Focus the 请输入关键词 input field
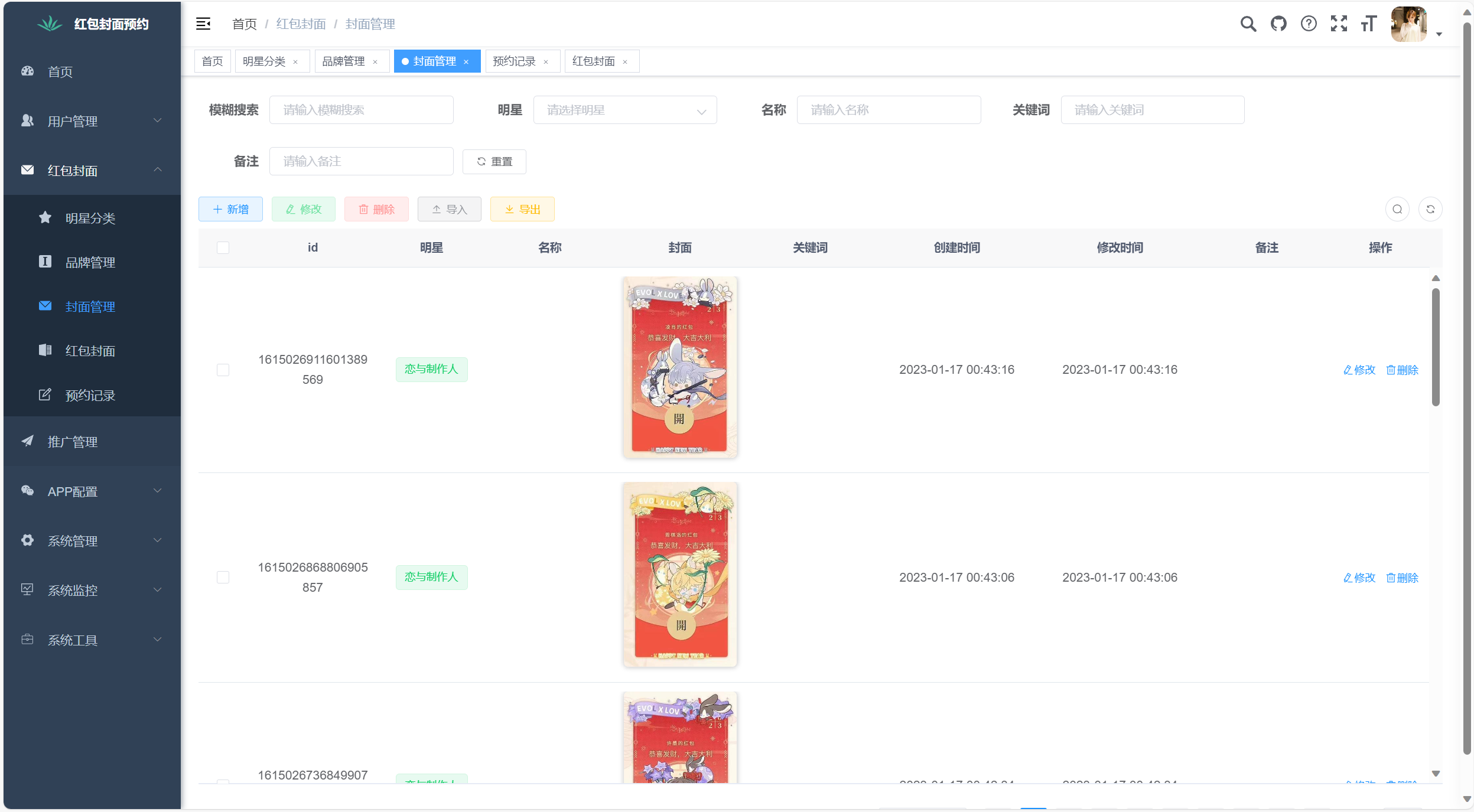 point(1153,110)
